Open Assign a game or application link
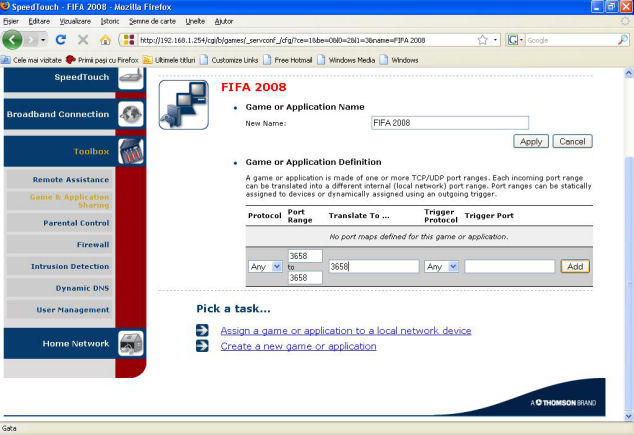The height and width of the screenshot is (435, 634). click(346, 331)
